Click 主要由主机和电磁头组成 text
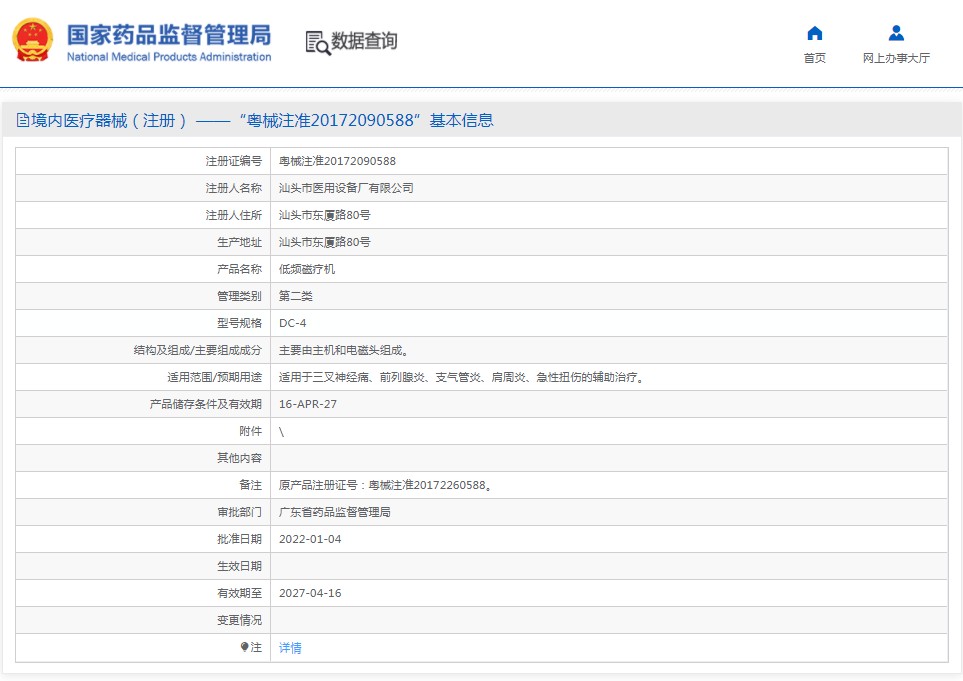Screen dimensions: 963x681 343,350
